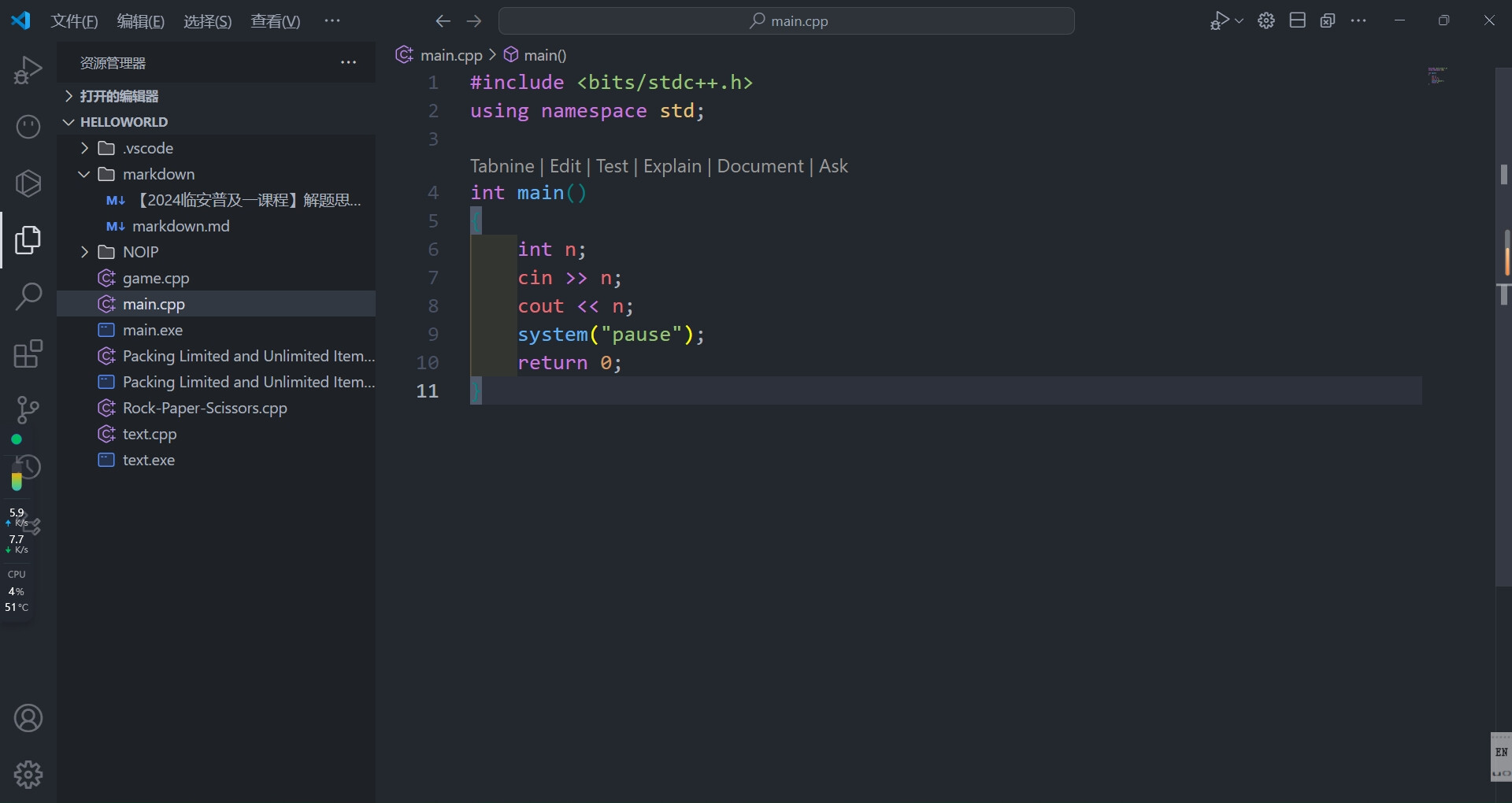The image size is (1512, 803).
Task: Open the game.cpp file
Action: click(x=156, y=278)
